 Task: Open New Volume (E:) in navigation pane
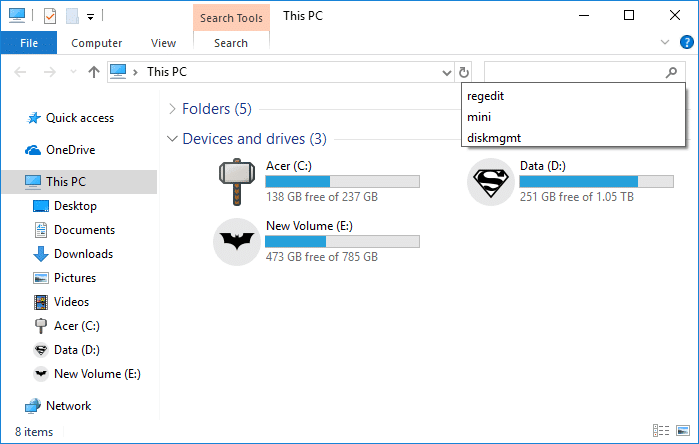[97, 374]
